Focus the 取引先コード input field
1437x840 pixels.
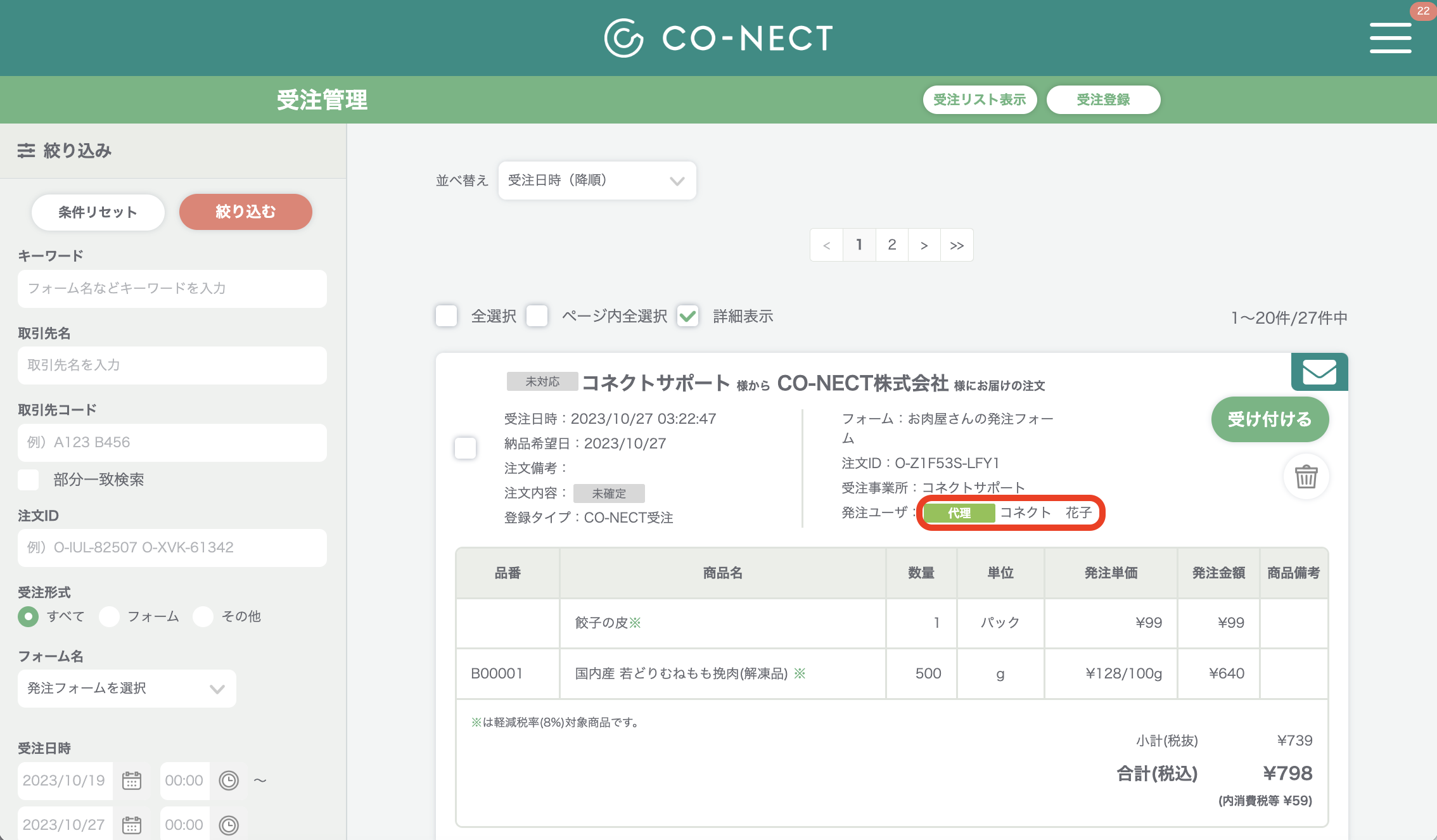click(172, 443)
